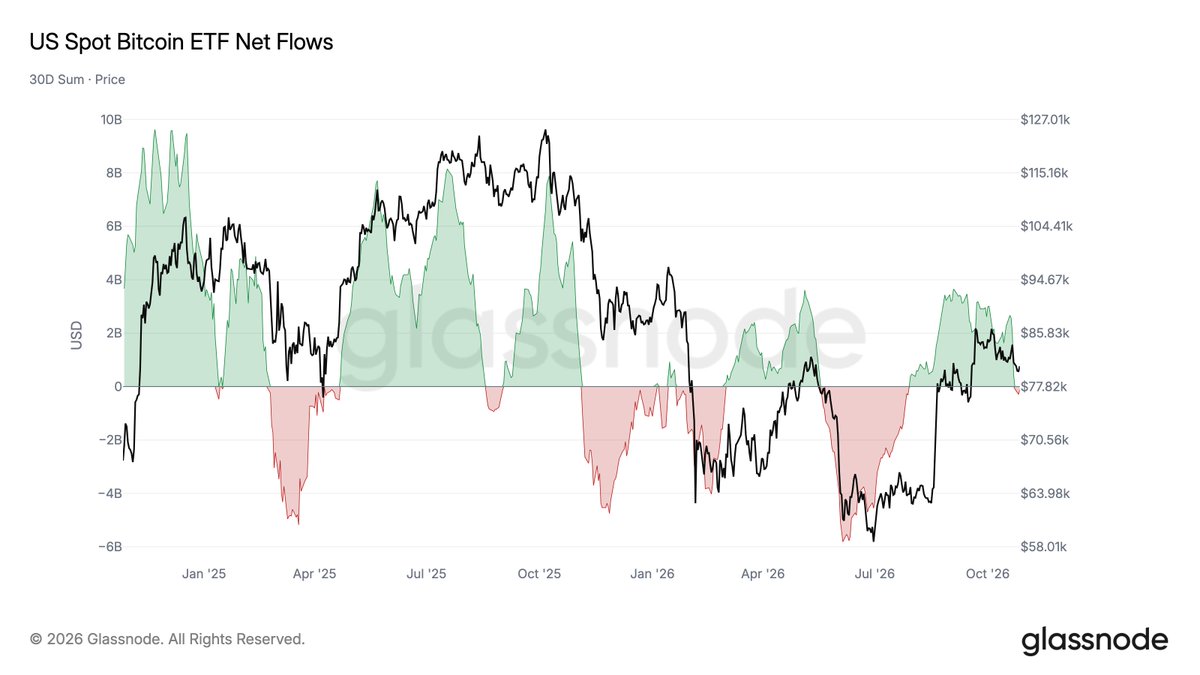Click the 30D Sum · Price subtitle
The width and height of the screenshot is (1200, 675).
click(78, 79)
